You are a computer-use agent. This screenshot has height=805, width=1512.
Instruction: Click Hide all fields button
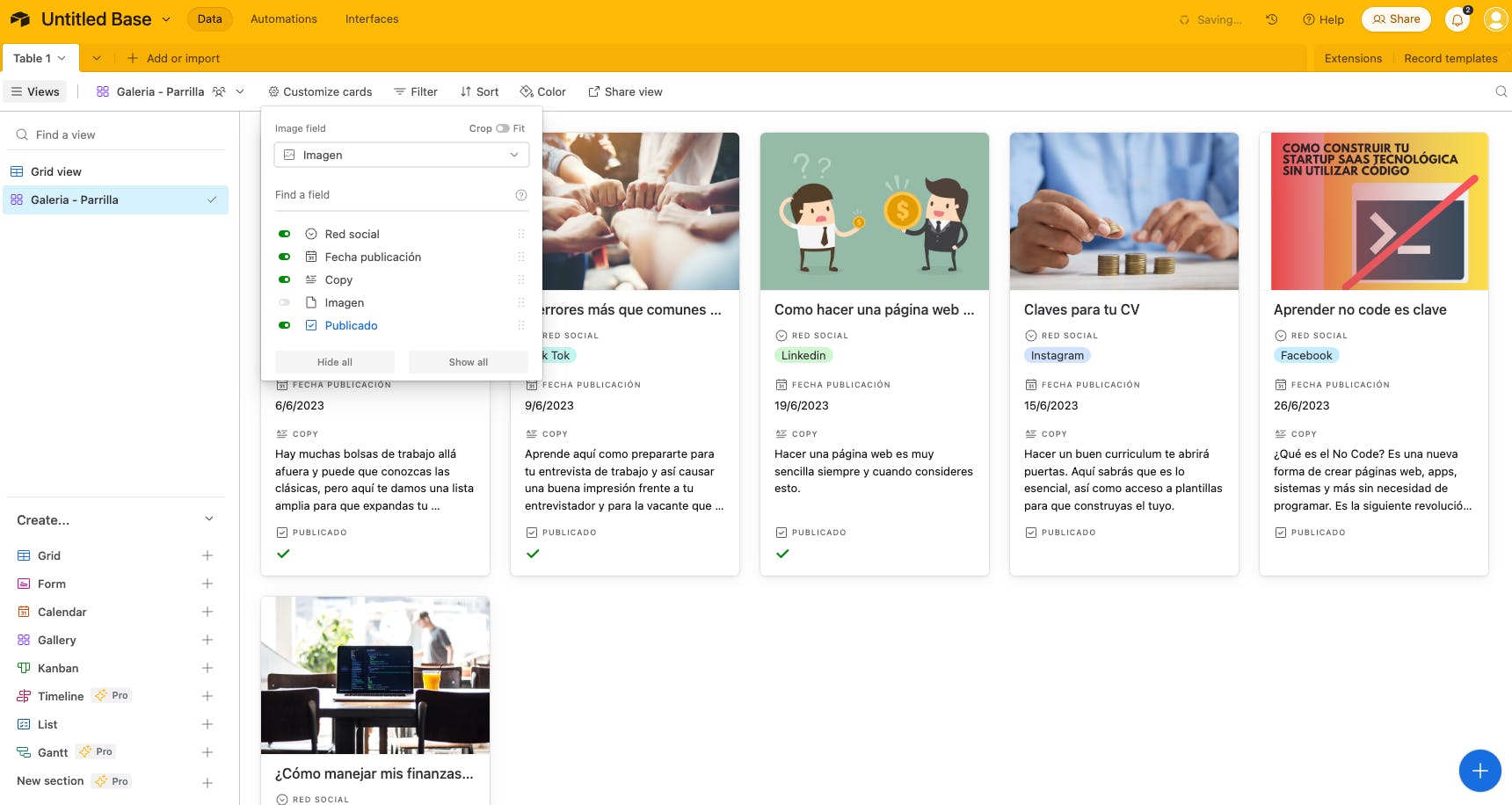[334, 362]
